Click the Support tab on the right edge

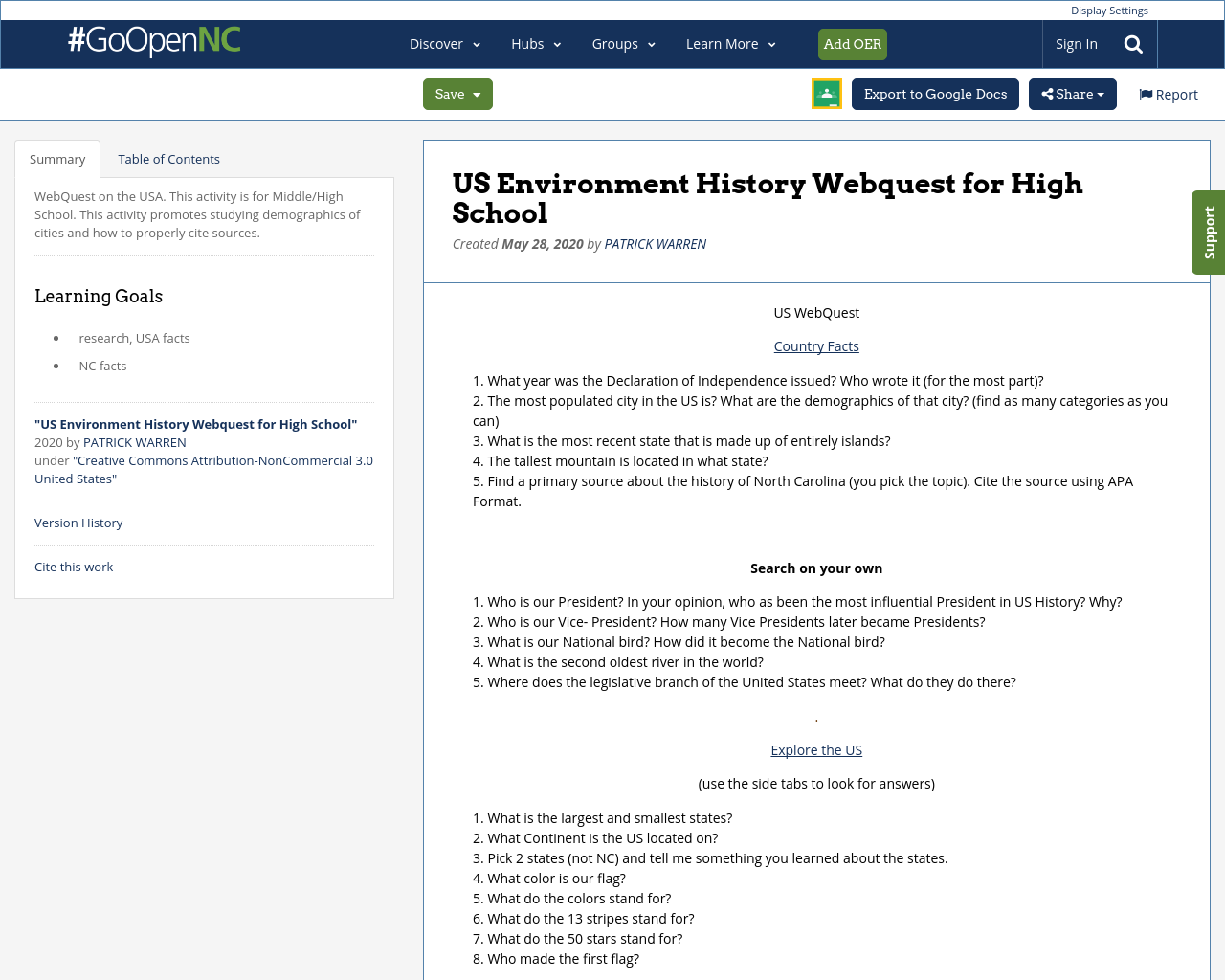1208,233
